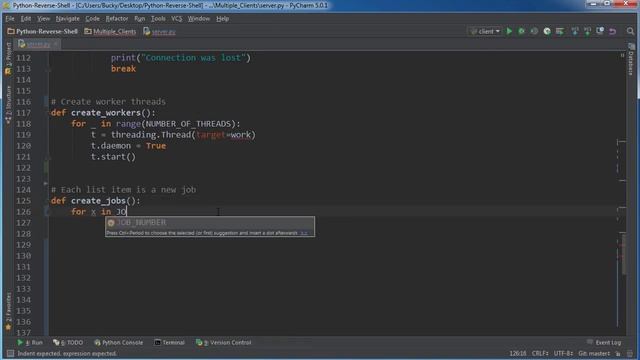This screenshot has height=360, width=640.
Task: Open the Favorites tool window sidebar
Action: (8, 311)
